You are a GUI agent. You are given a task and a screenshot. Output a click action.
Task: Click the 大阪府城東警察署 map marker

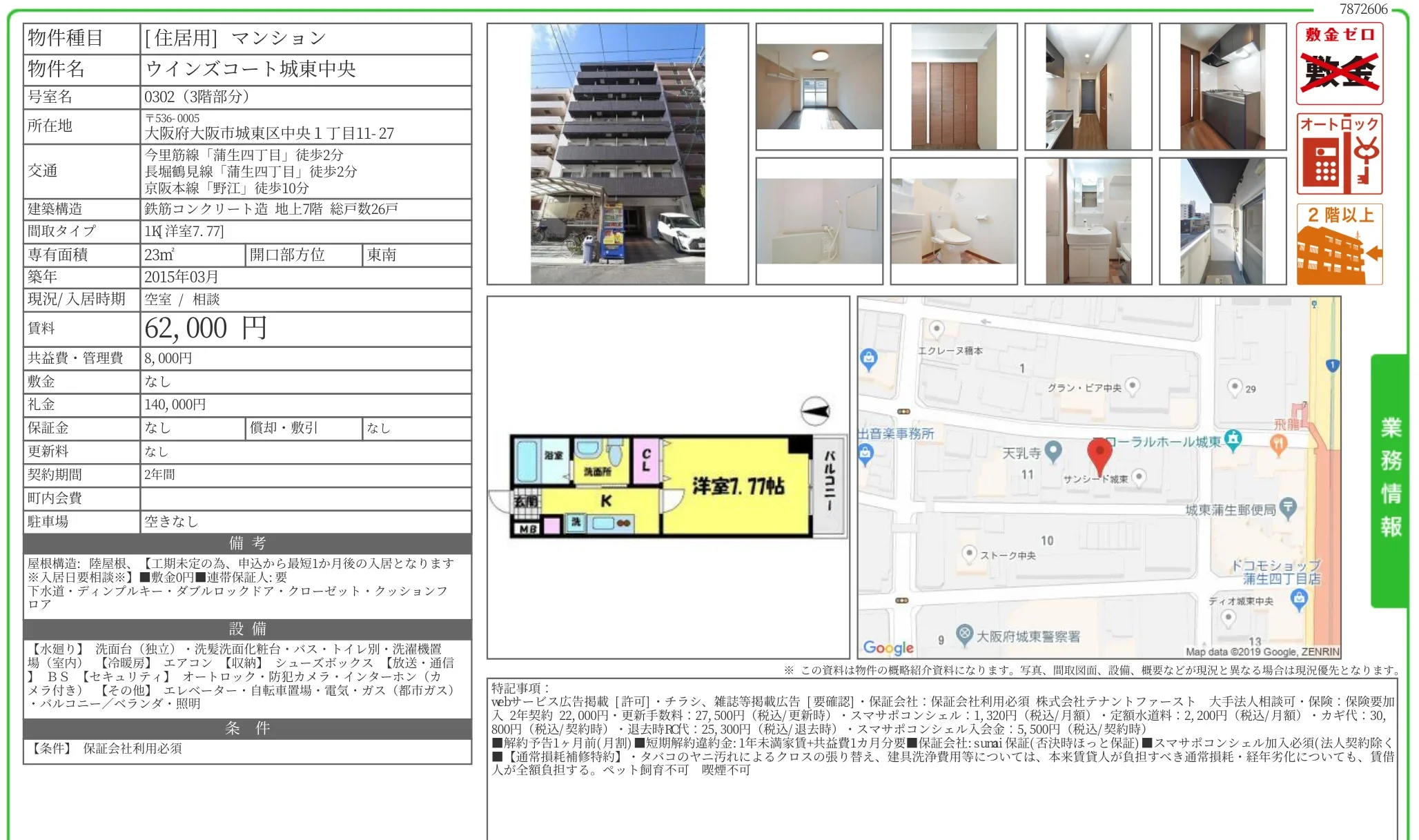(x=964, y=634)
